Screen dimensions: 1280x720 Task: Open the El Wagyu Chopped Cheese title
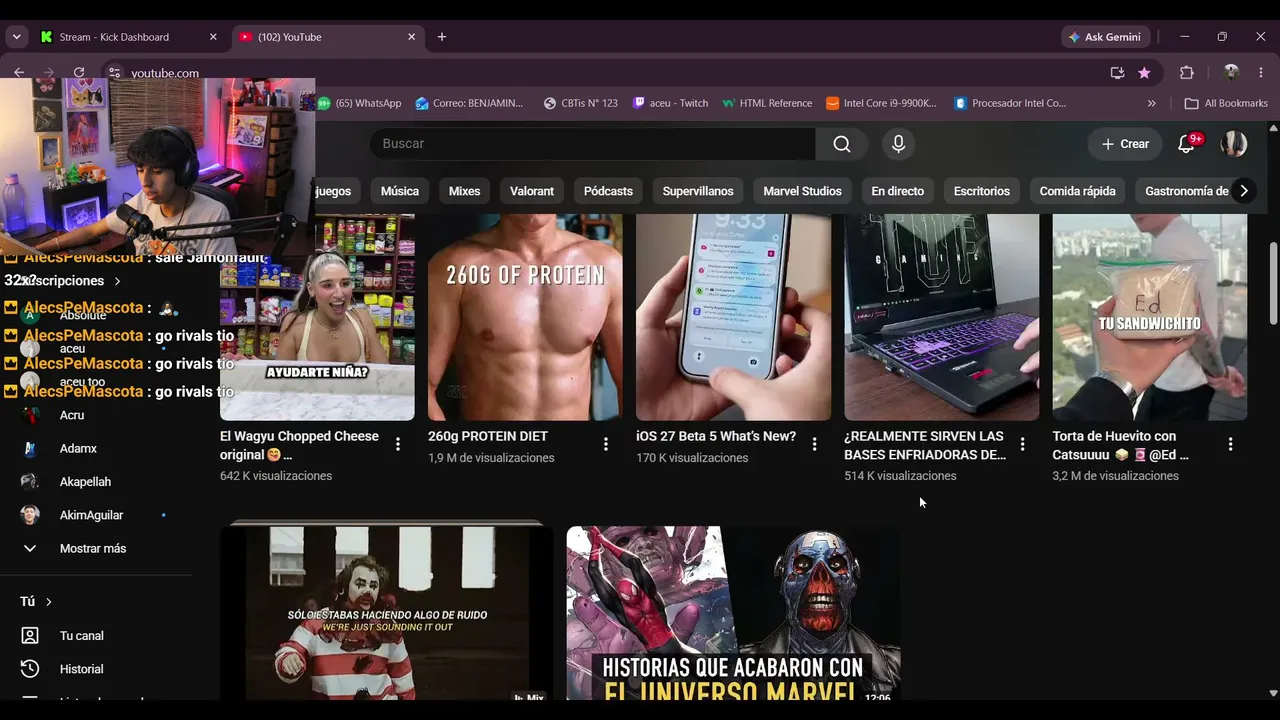[299, 445]
